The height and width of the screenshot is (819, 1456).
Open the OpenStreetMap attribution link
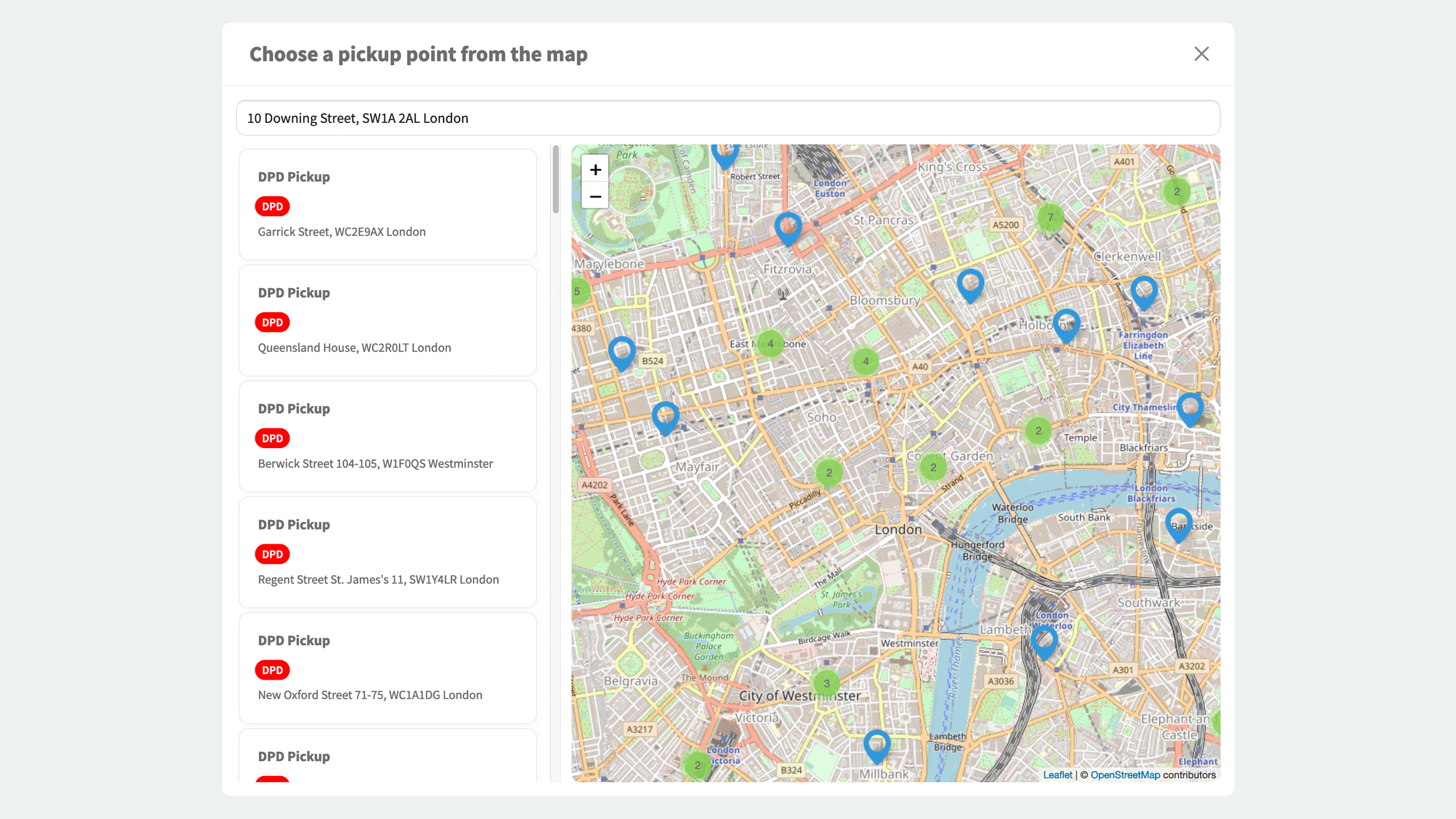coord(1125,775)
